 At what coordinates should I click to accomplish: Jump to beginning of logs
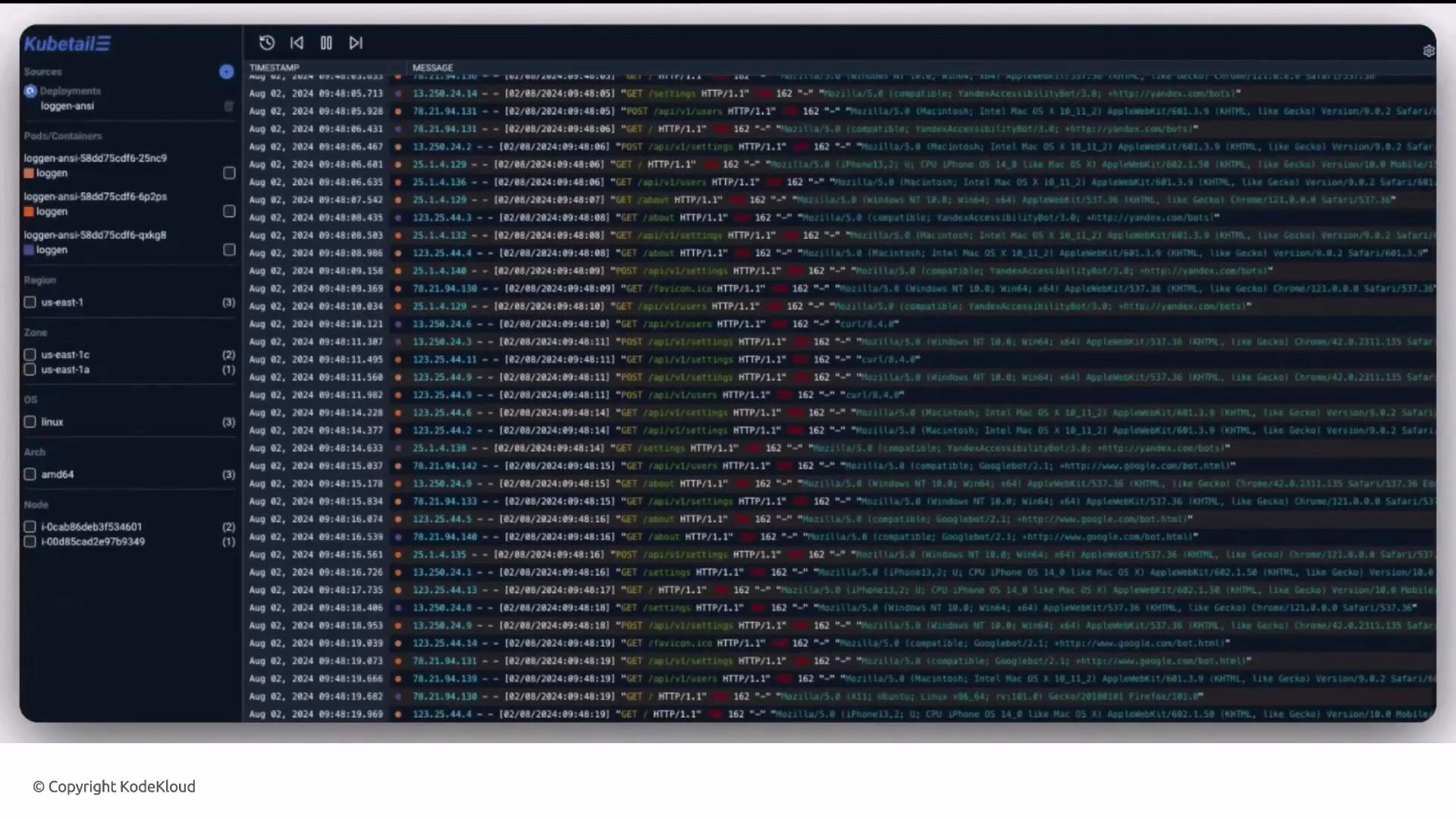297,43
